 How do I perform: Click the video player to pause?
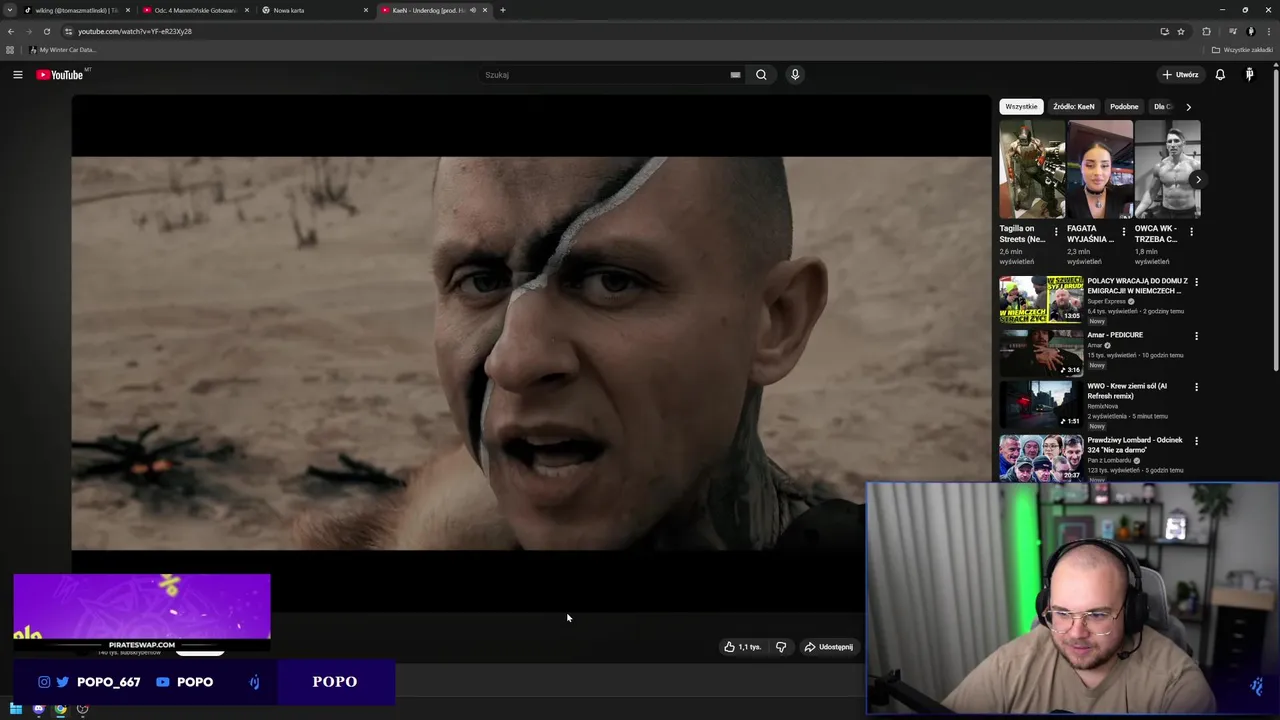click(531, 353)
